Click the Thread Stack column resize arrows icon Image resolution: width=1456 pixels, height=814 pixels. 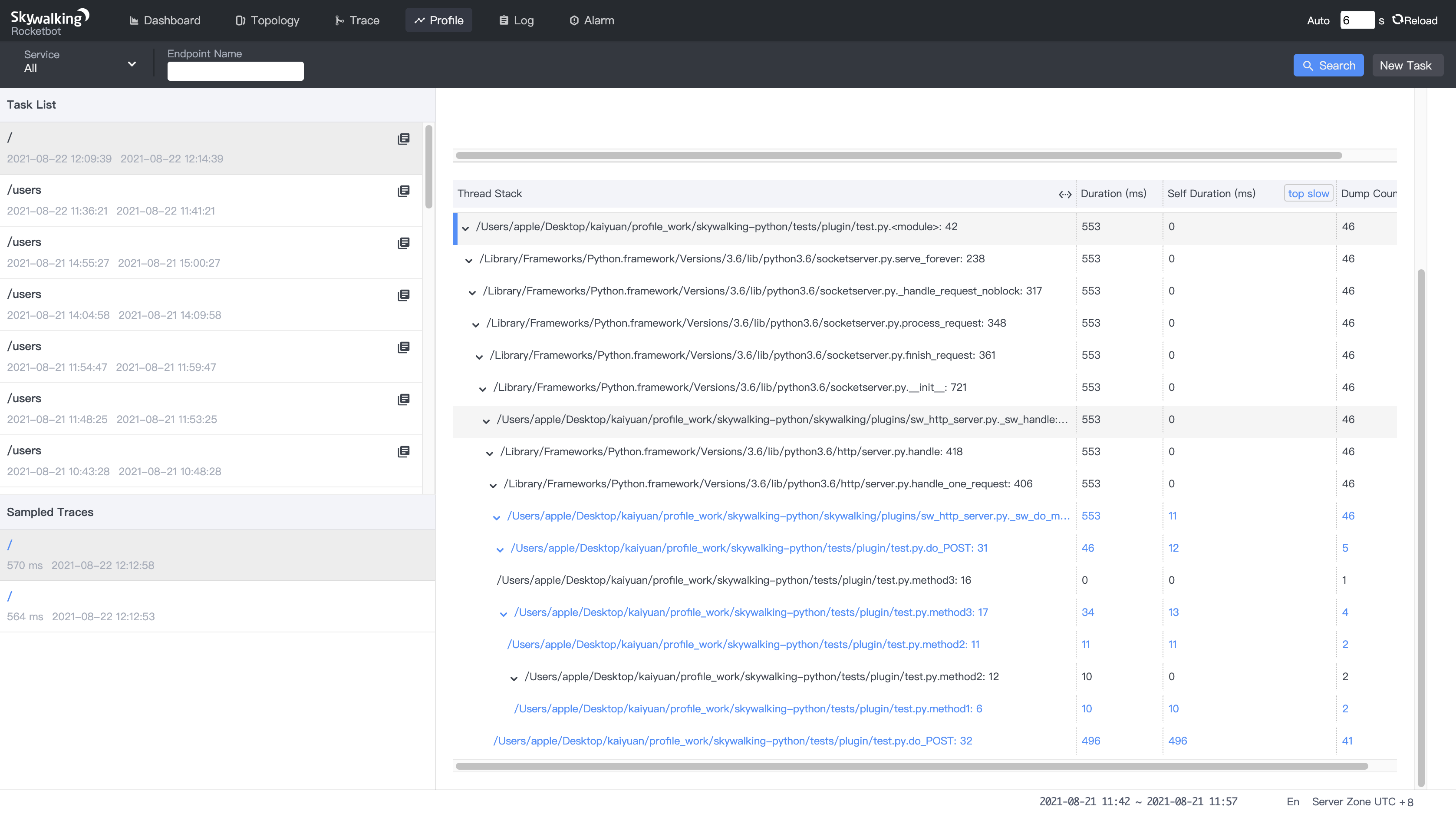click(x=1065, y=194)
